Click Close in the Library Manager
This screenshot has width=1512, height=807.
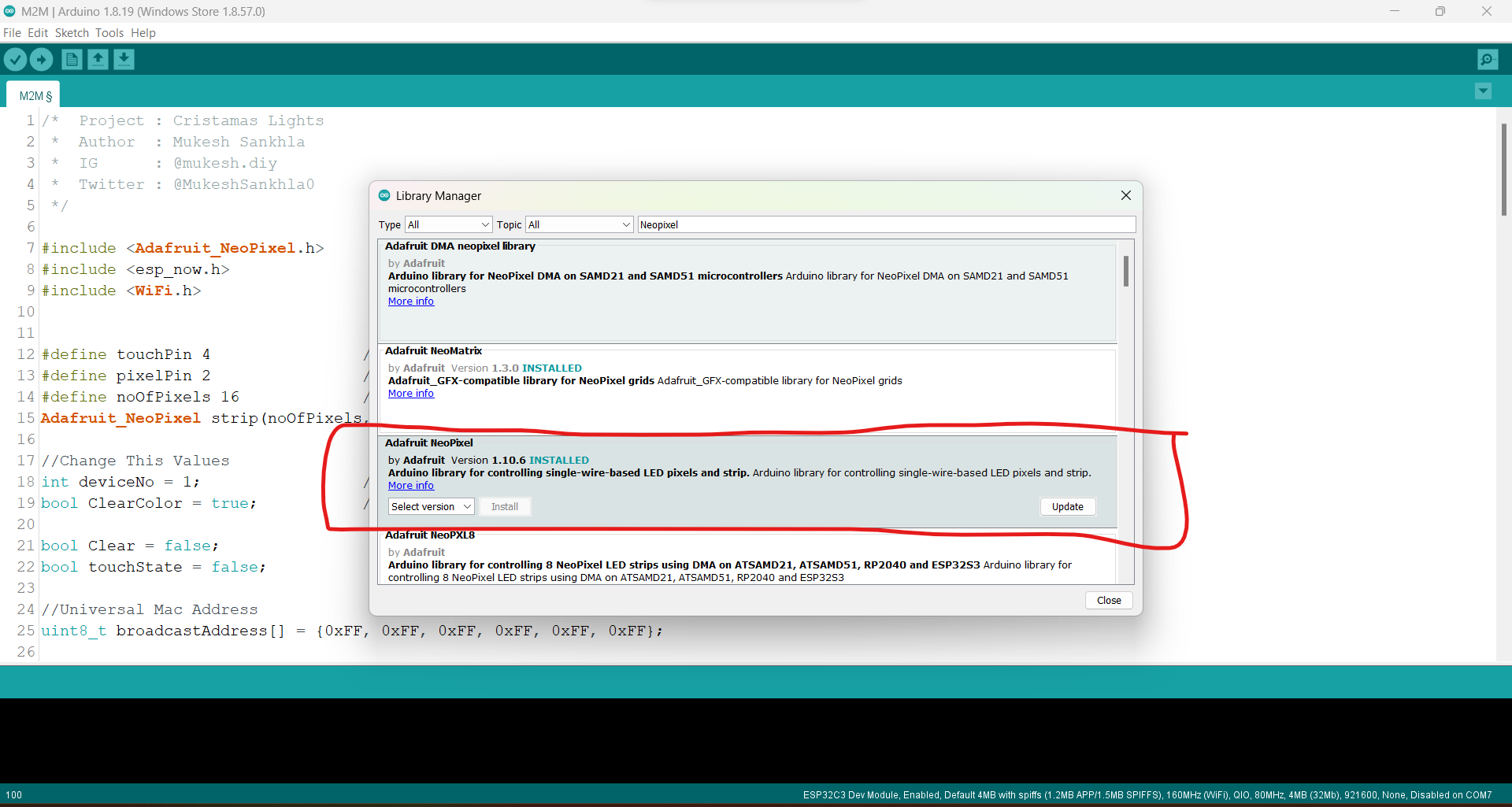pyautogui.click(x=1108, y=600)
